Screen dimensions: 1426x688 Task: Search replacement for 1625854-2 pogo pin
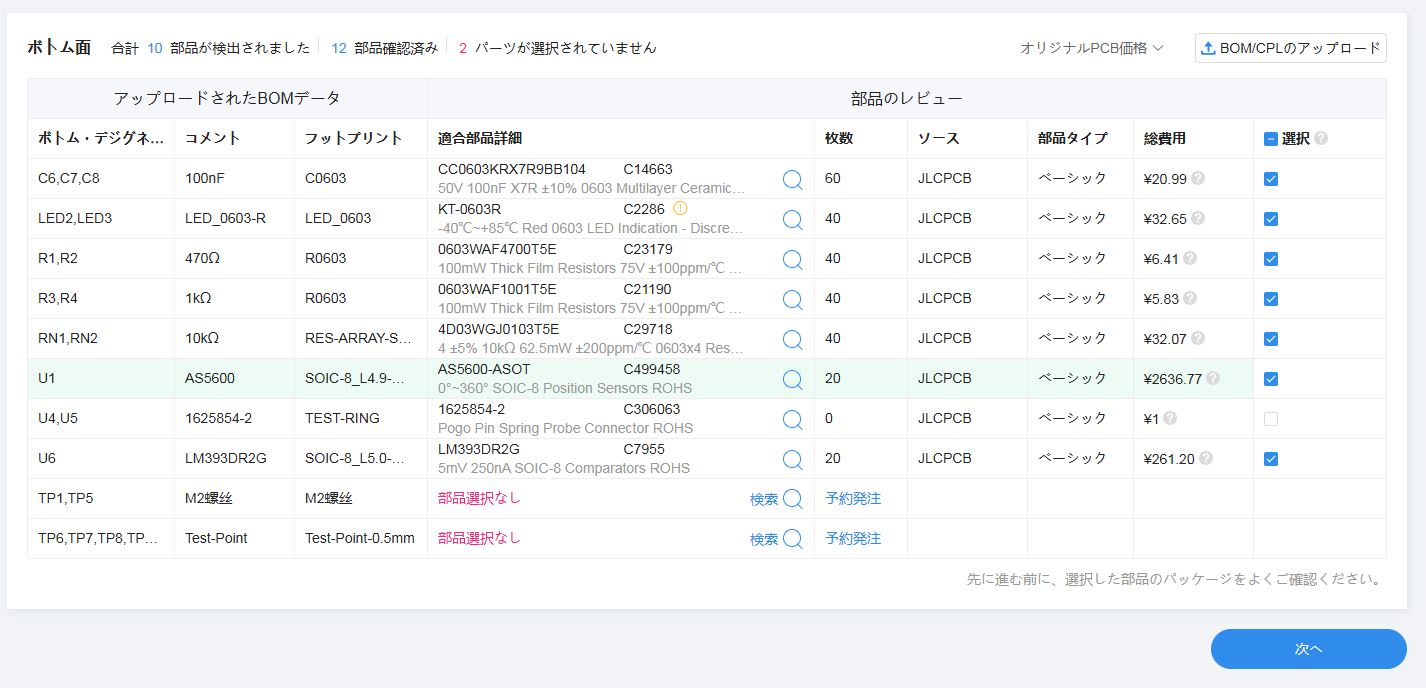tap(792, 419)
